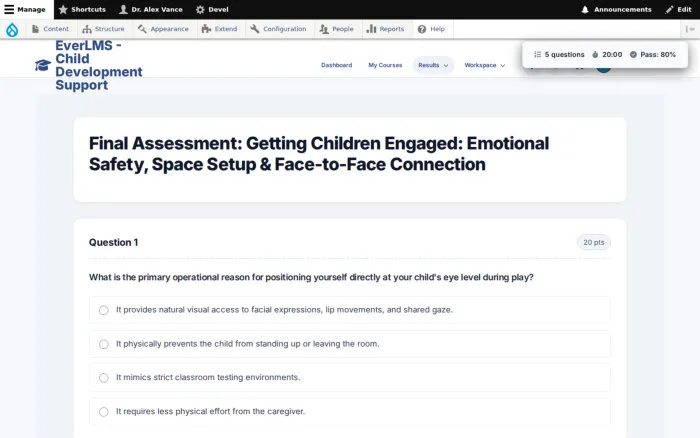Image resolution: width=700 pixels, height=438 pixels.
Task: Click the Devel gear icon
Action: coord(200,9)
